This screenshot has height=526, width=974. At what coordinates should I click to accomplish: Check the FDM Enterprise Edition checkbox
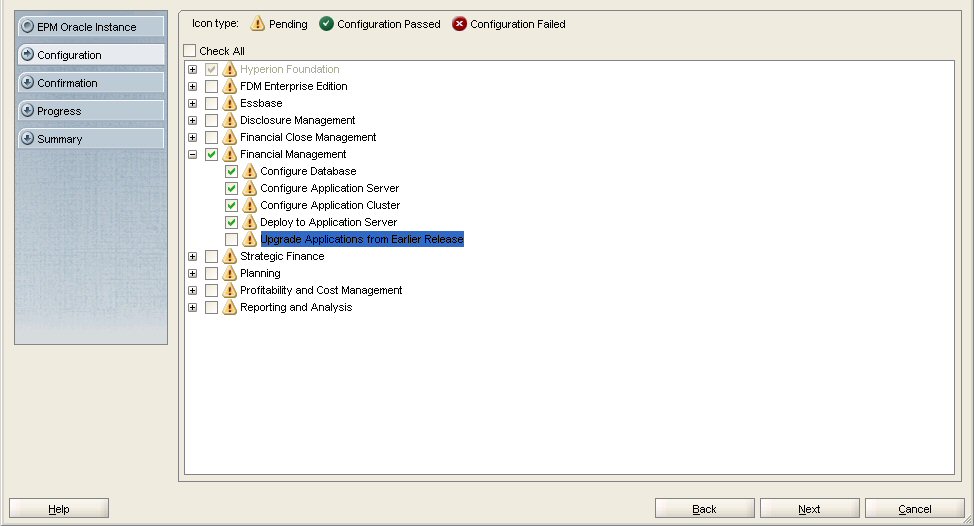211,86
